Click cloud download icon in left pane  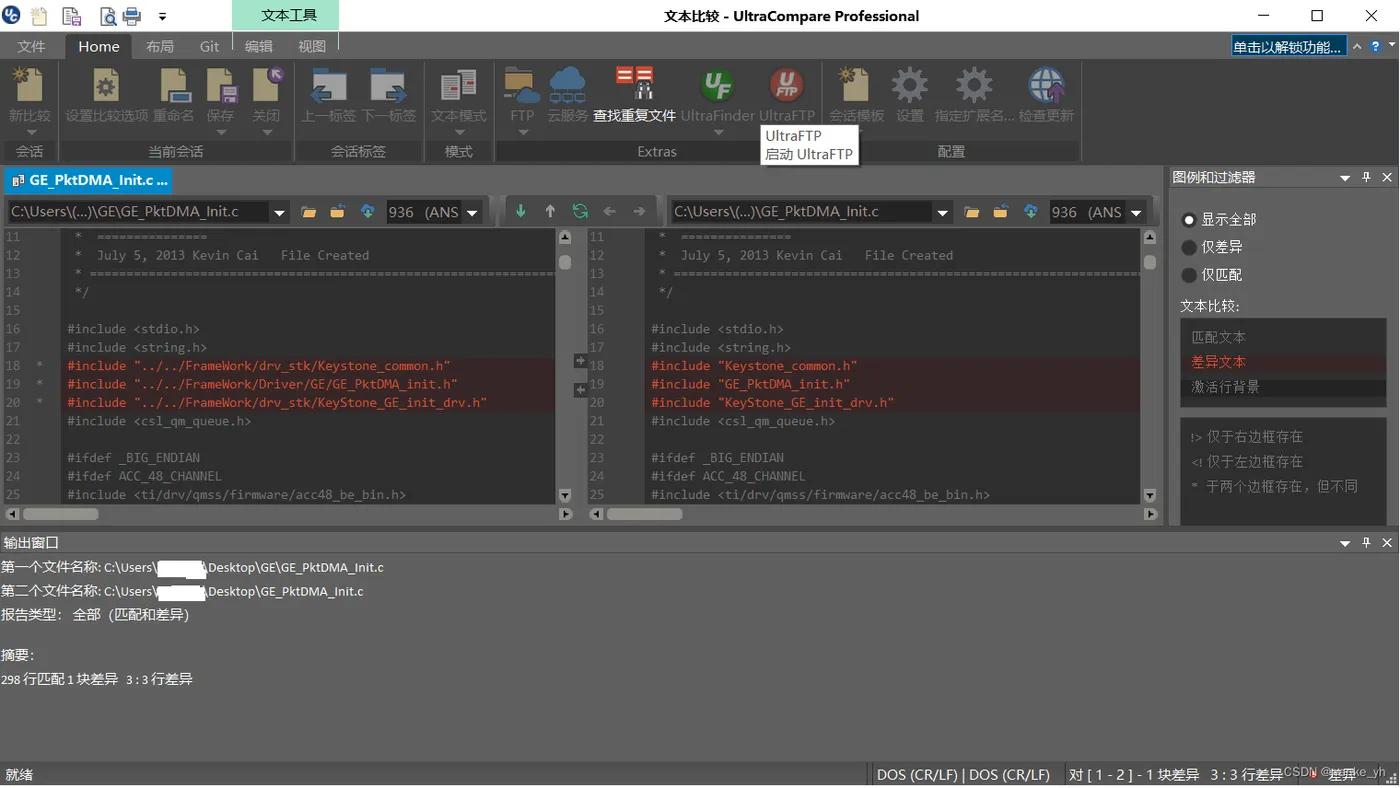coord(367,212)
